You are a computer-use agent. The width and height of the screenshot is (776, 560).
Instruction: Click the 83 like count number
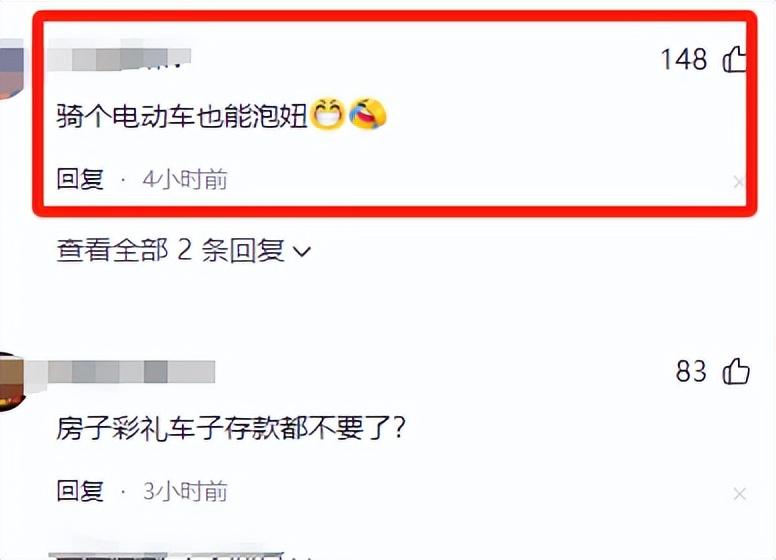coord(691,372)
